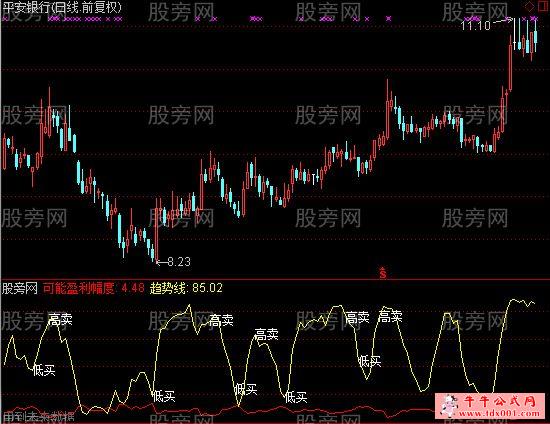Click the 牛牛公式网 cow mascot logo

[x=450, y=405]
